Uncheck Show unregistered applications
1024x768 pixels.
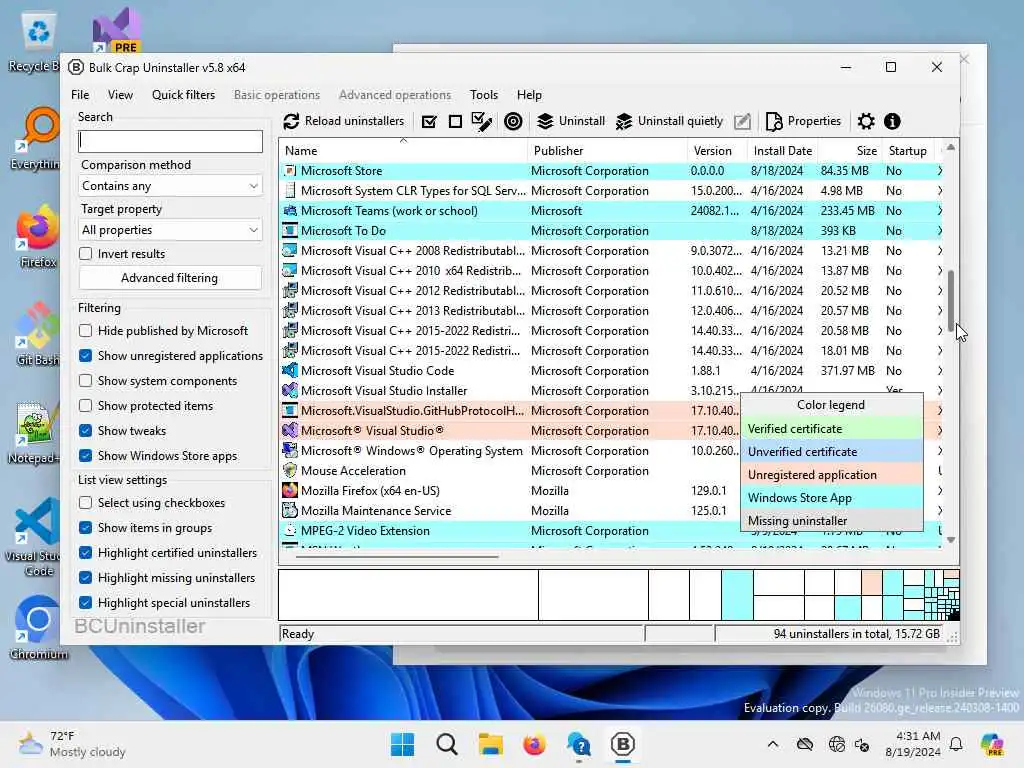[86, 355]
